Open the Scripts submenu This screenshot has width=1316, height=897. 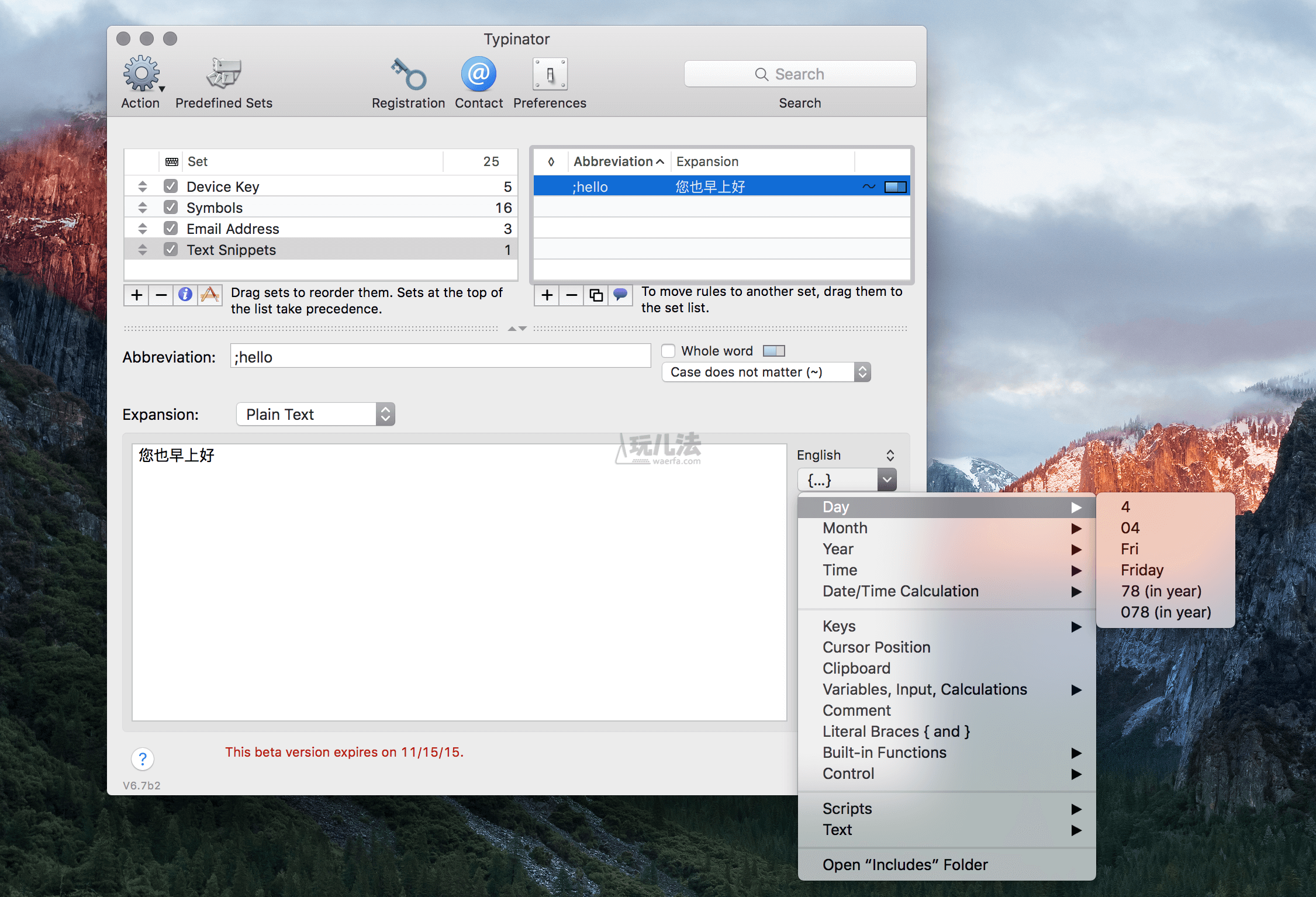[947, 809]
